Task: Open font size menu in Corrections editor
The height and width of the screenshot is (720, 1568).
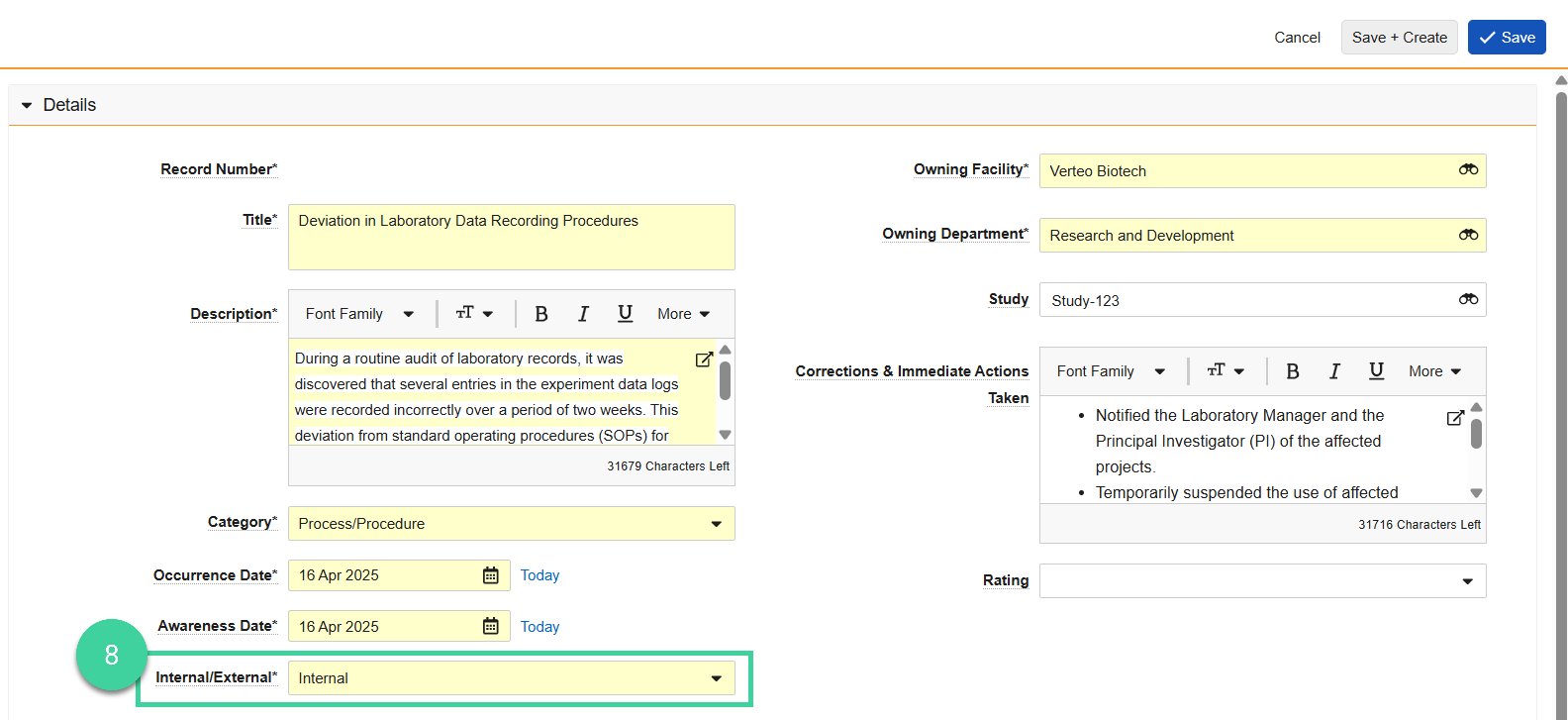Action: click(1225, 371)
